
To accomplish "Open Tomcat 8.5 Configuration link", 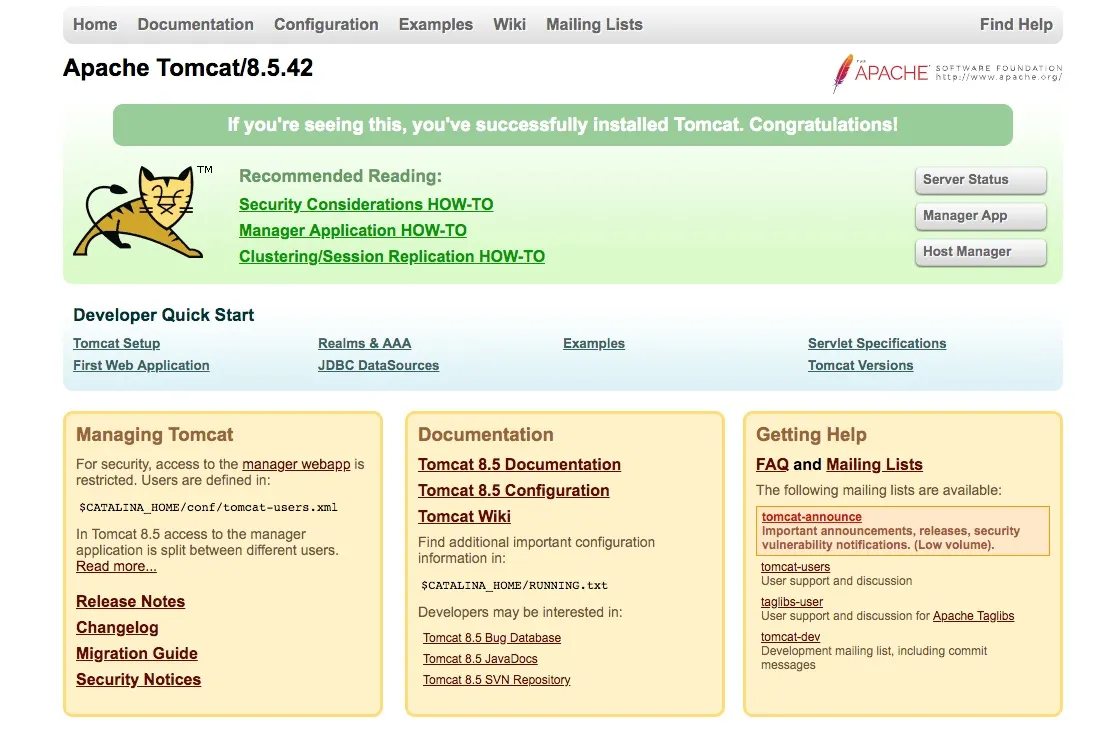I will 513,491.
